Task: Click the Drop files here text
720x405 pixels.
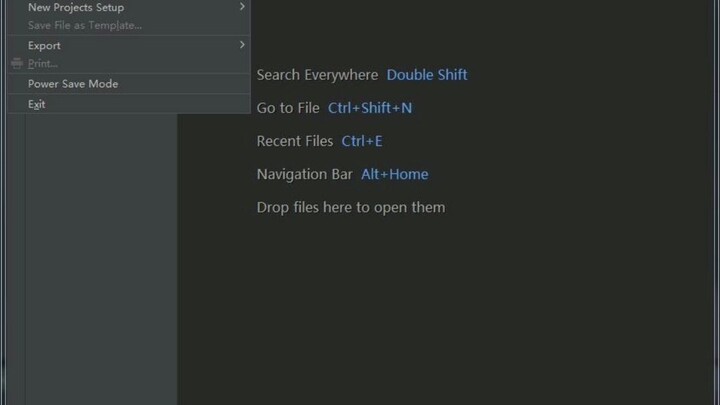Action: point(351,208)
